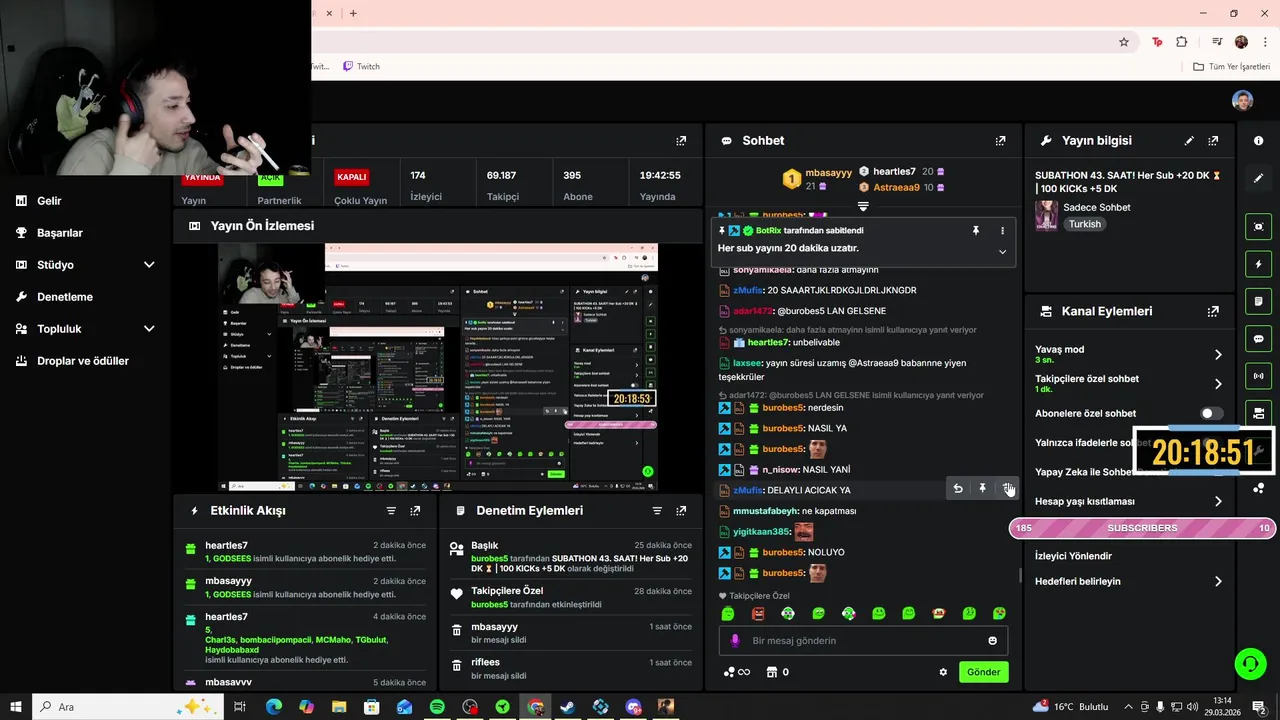The image size is (1280, 720).
Task: Open the profile avatar in dashboard header
Action: click(1242, 100)
